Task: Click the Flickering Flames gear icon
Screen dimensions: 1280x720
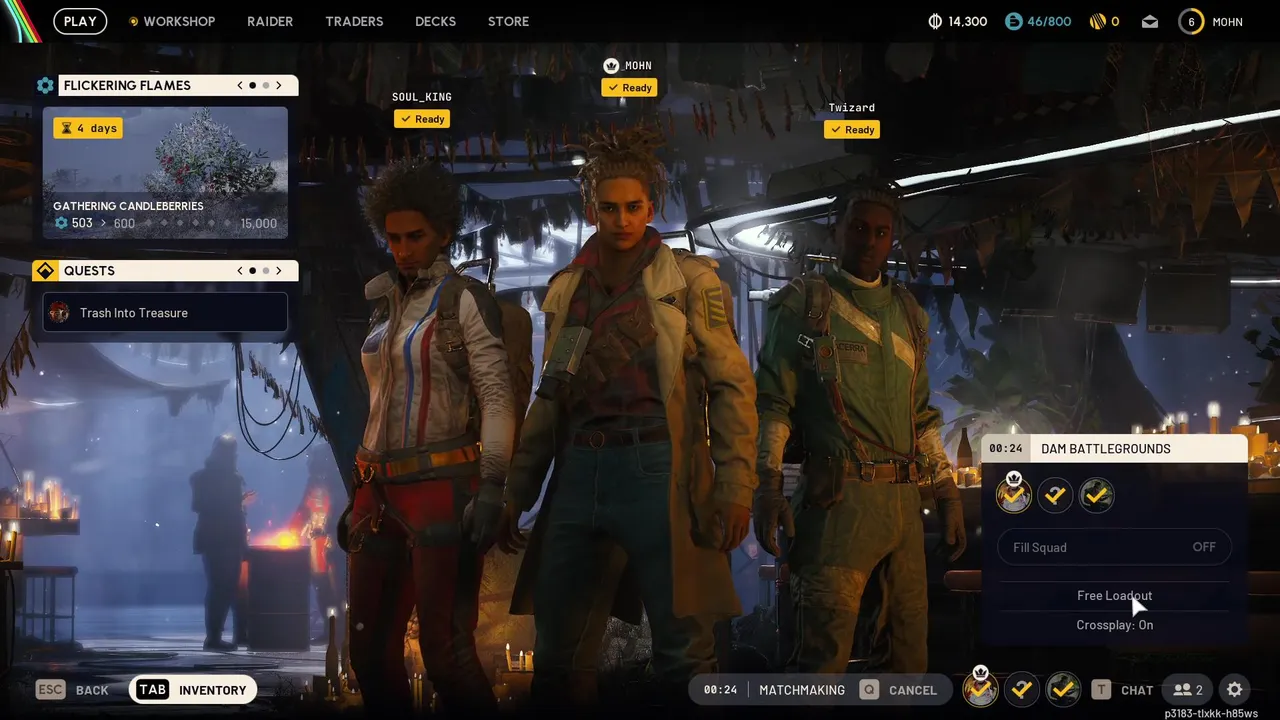Action: (x=45, y=86)
